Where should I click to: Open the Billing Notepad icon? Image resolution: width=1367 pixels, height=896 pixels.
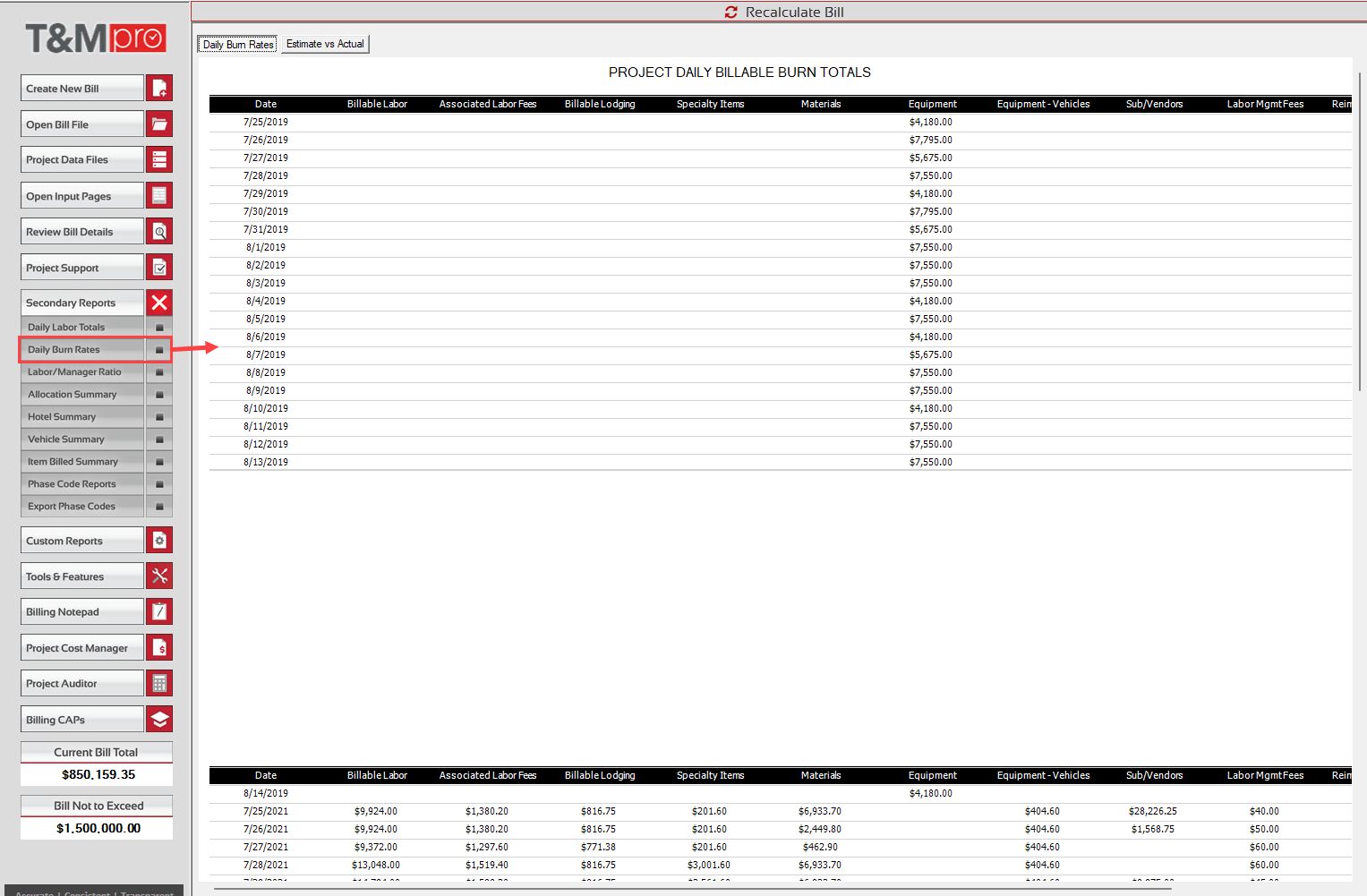159,612
